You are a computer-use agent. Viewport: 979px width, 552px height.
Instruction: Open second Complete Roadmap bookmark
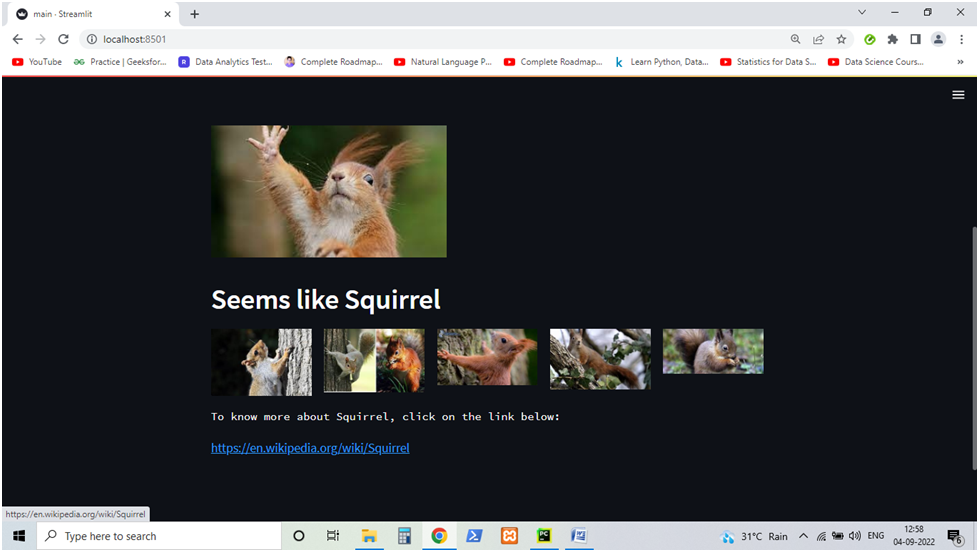(553, 62)
